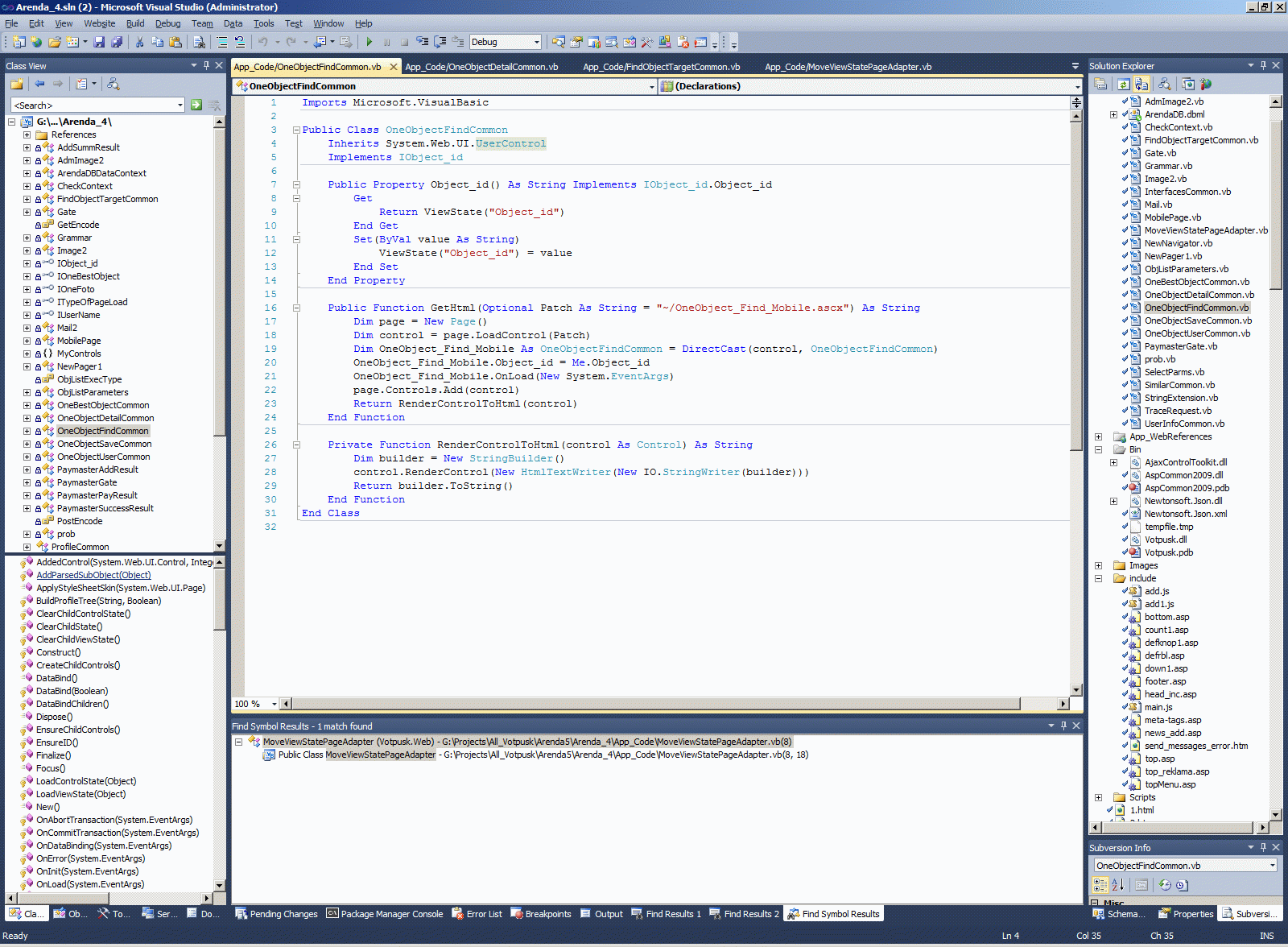Viewport: 1288px width, 947px height.
Task: Click the Class View Back arrow icon
Action: coord(39,84)
